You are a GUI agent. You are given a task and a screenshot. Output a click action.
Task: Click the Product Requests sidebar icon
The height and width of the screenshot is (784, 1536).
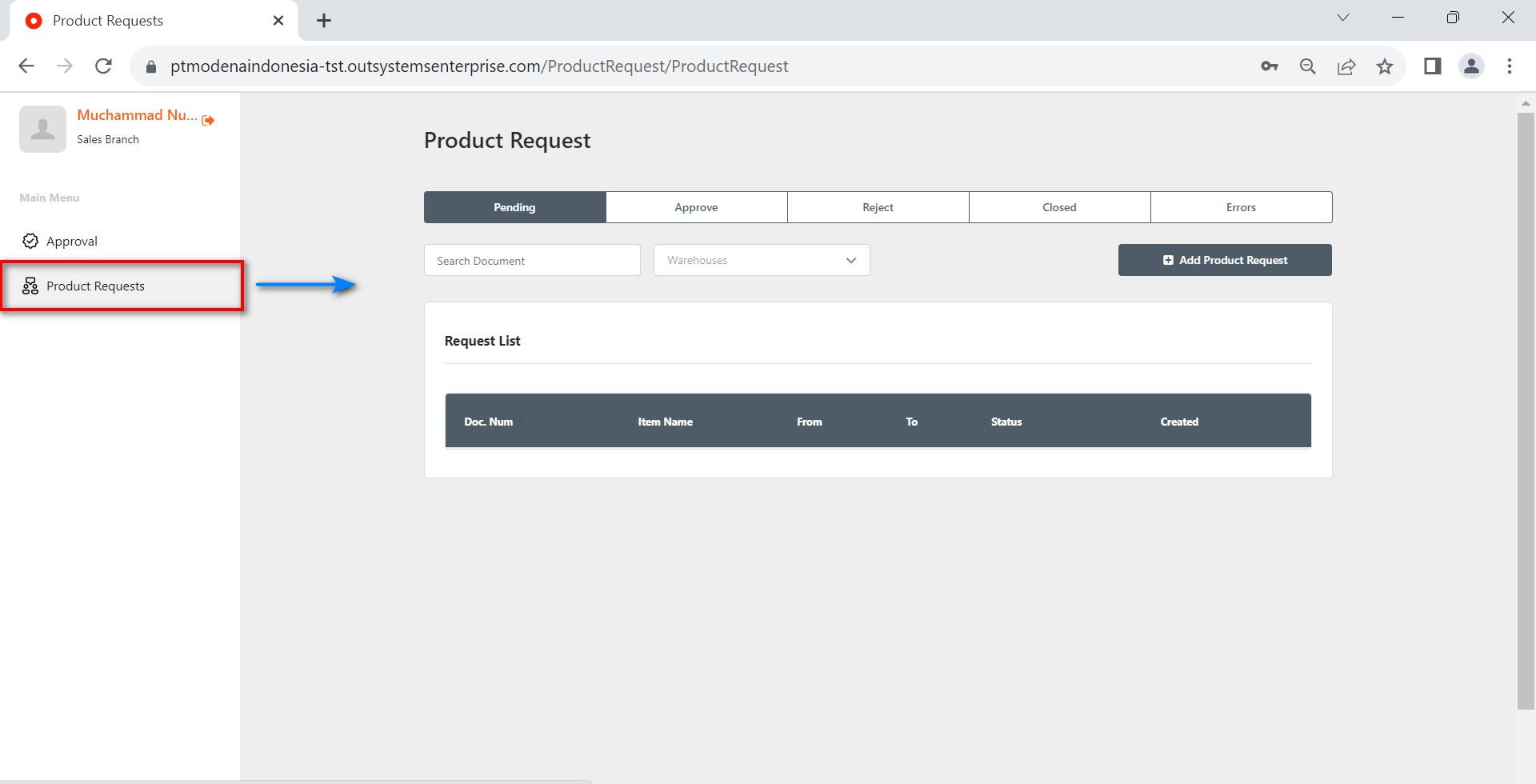pos(30,286)
